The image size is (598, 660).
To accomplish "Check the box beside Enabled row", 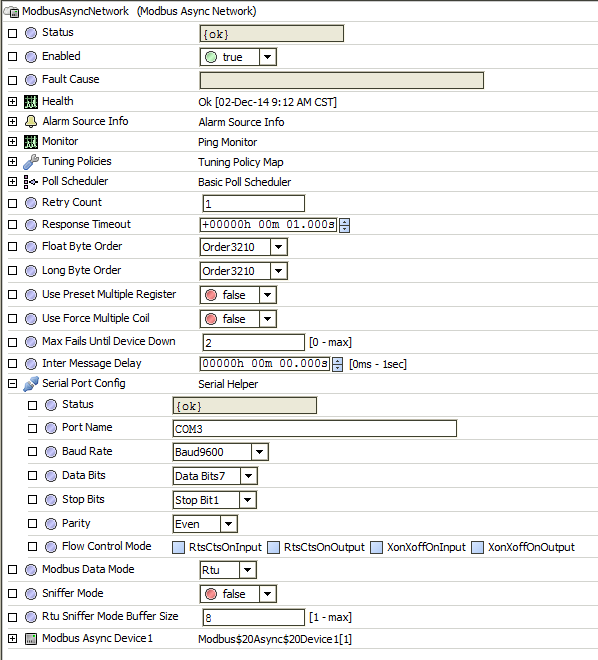I will (13, 57).
